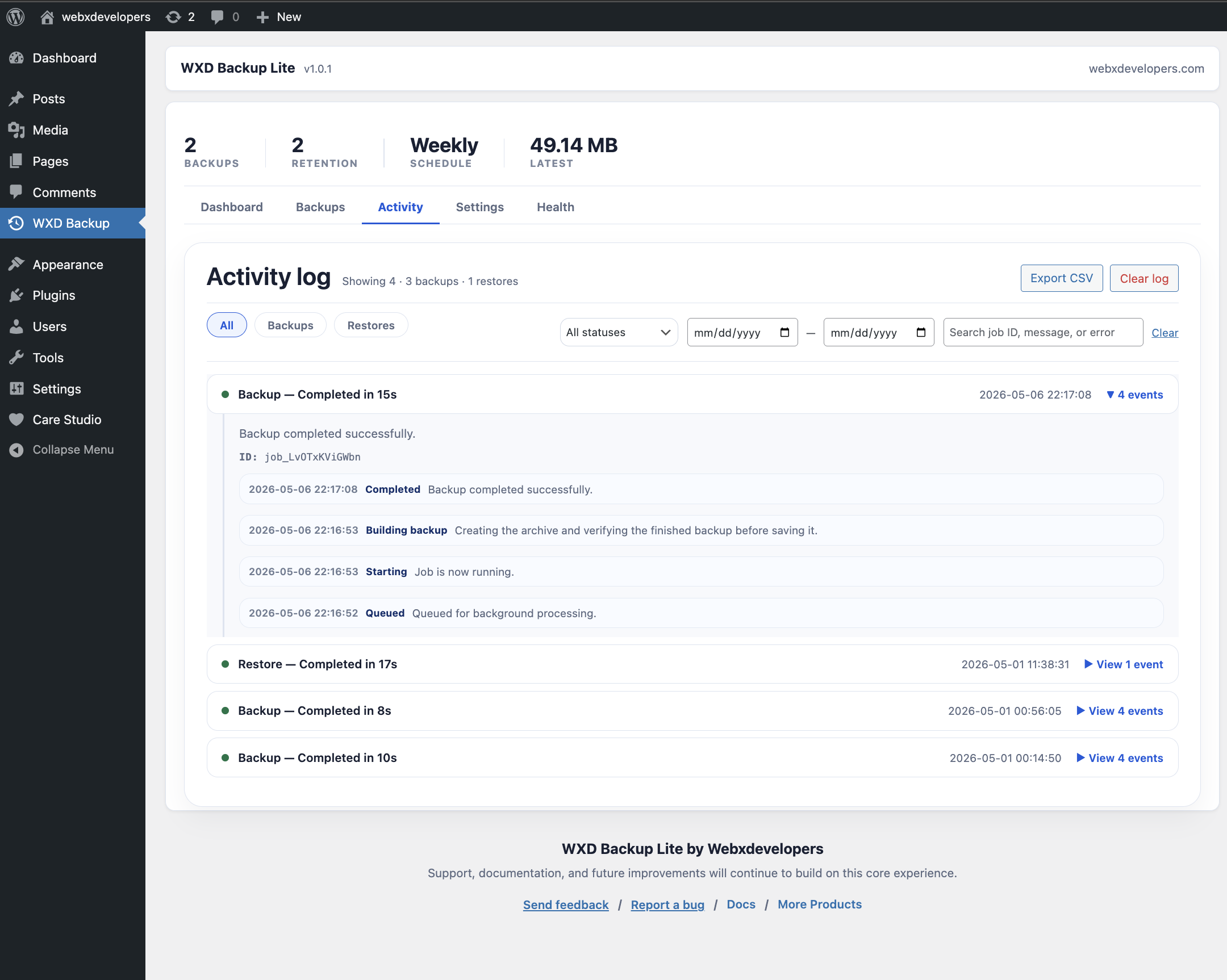Viewport: 1227px width, 980px height.
Task: Click the Appearance brush icon
Action: [16, 265]
